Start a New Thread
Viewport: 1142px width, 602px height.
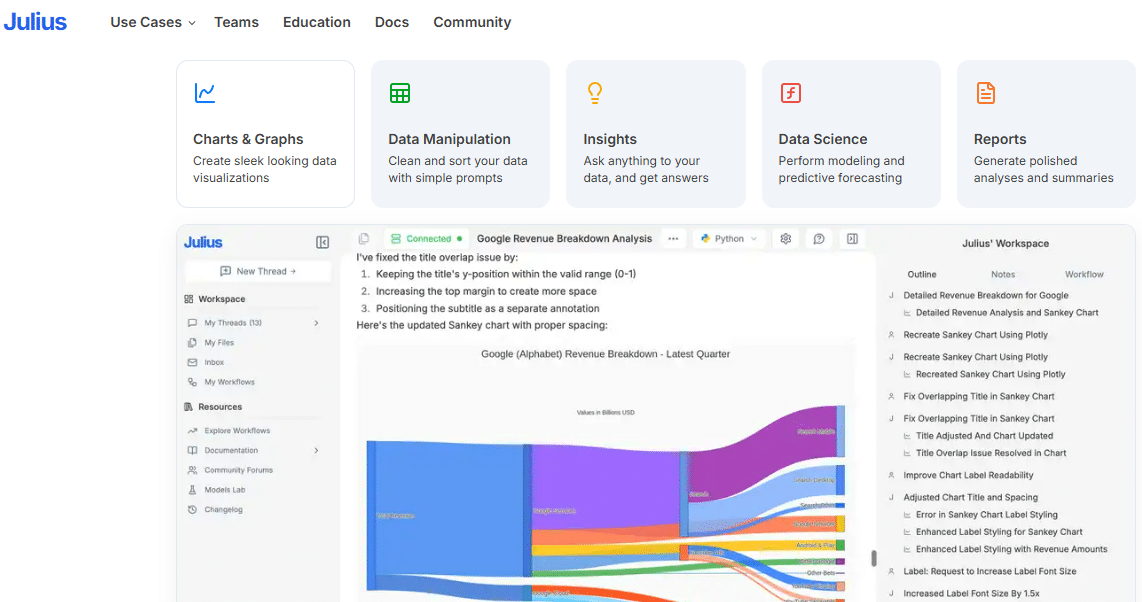pyautogui.click(x=258, y=272)
